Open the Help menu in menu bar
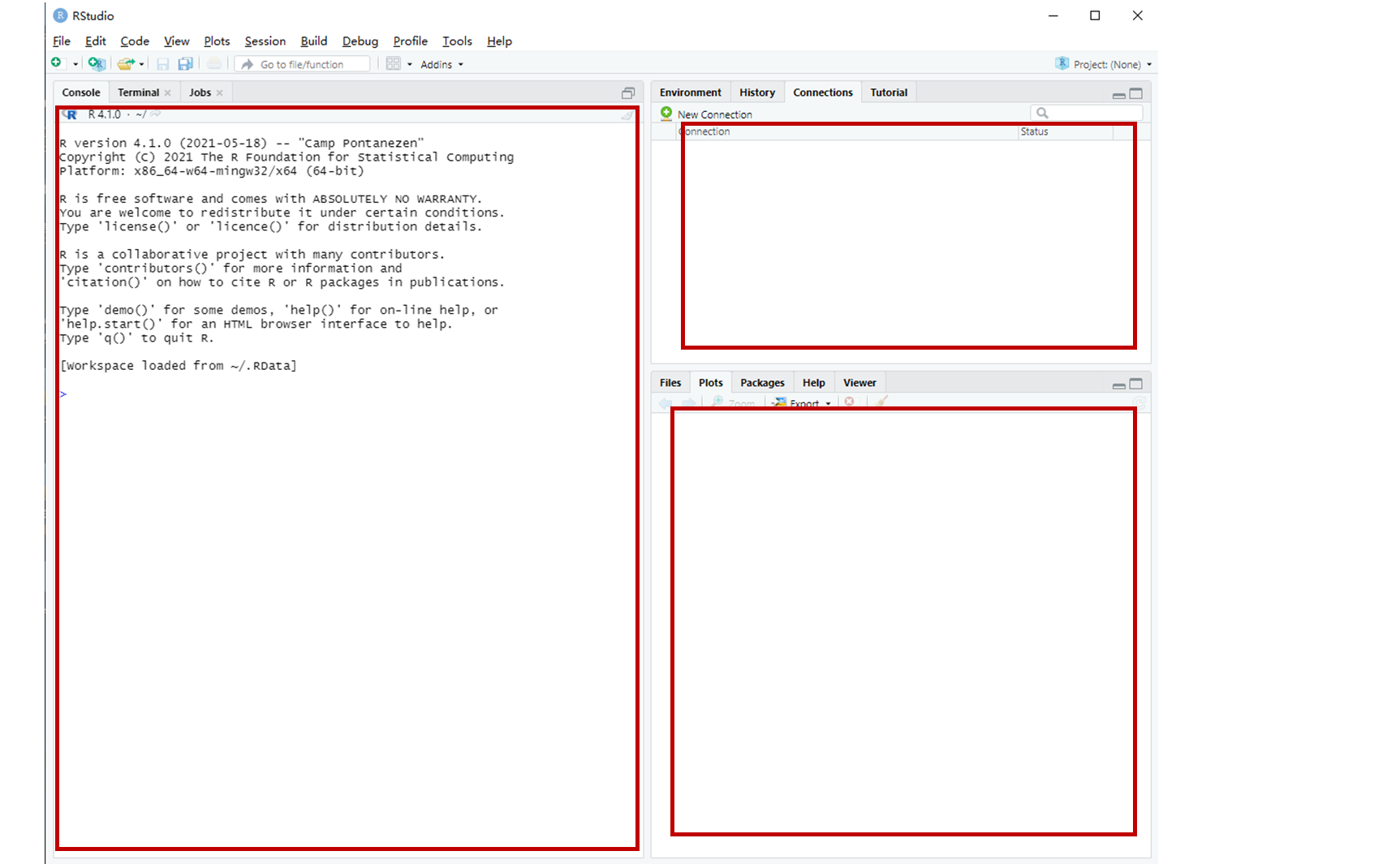1400x864 pixels. tap(499, 41)
